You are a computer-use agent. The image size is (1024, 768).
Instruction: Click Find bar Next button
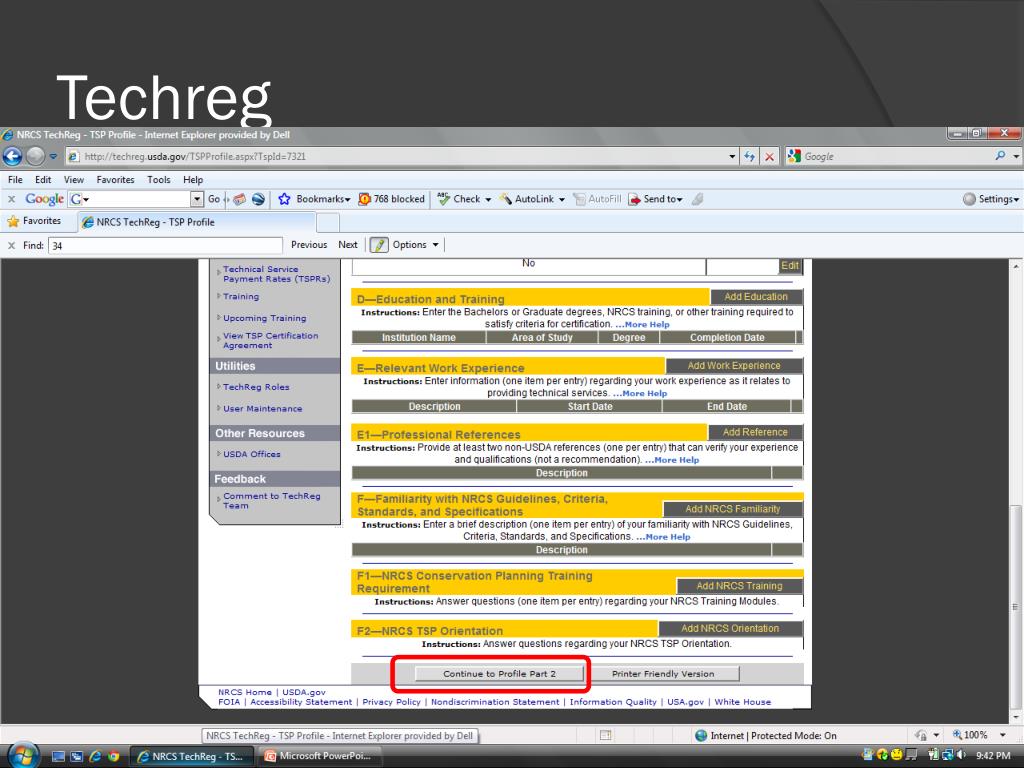tap(347, 245)
